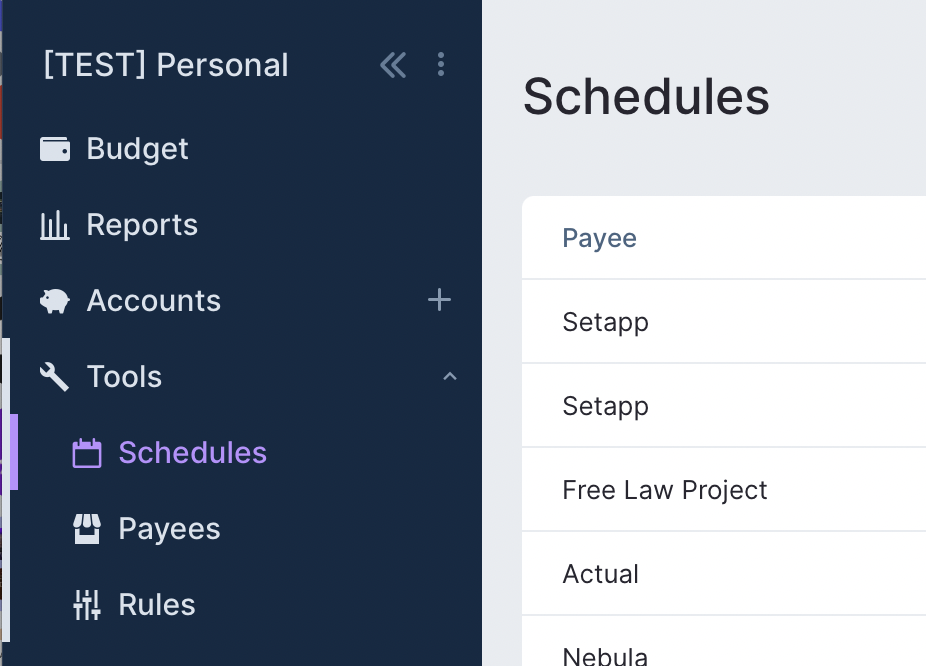This screenshot has width=926, height=666.
Task: Open the Budget page
Action: 138,149
